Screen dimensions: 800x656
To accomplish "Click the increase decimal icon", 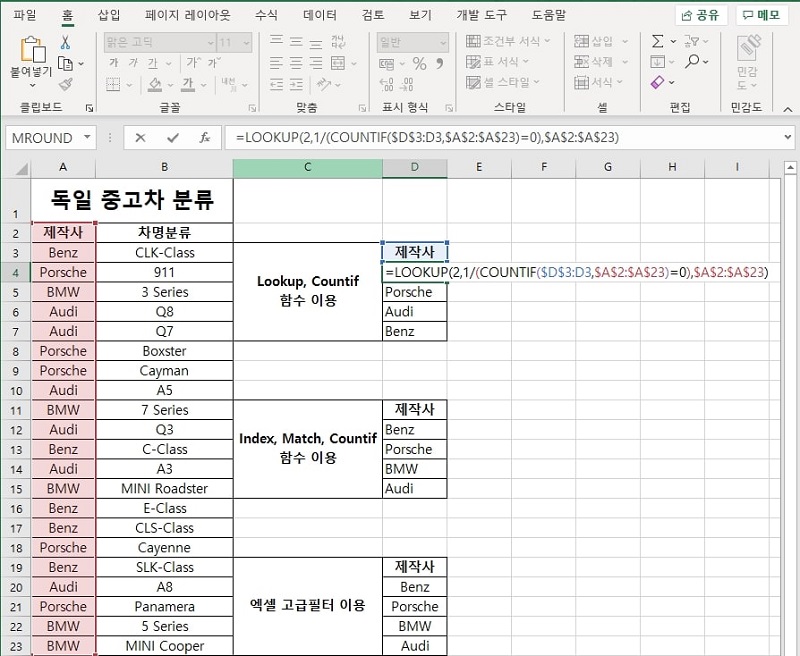I will pos(387,84).
